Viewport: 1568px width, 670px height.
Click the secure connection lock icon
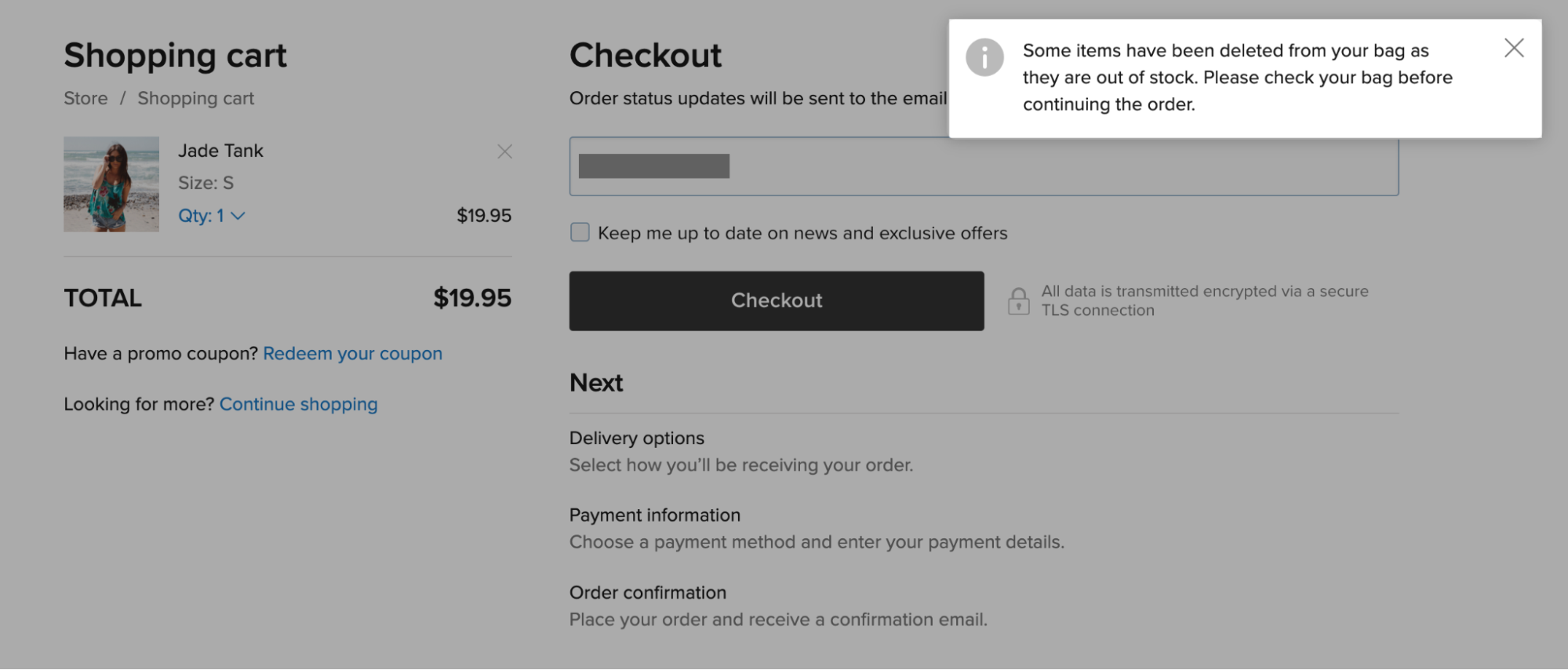[x=1018, y=301]
